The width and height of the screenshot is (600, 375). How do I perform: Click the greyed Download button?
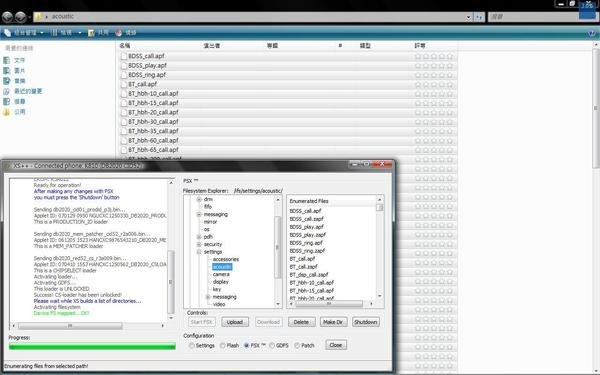click(x=268, y=322)
